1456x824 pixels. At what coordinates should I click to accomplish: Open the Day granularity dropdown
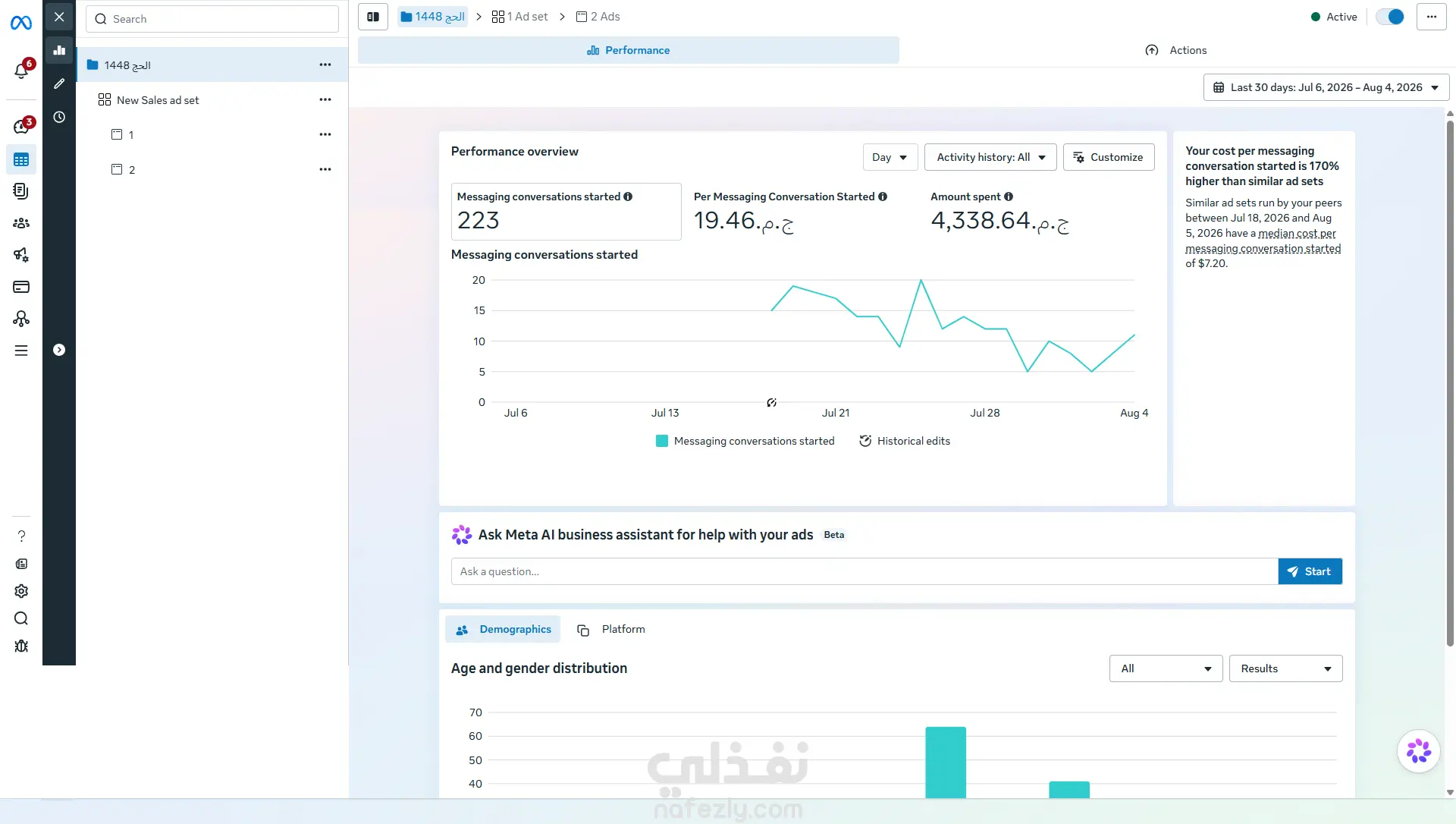point(890,157)
